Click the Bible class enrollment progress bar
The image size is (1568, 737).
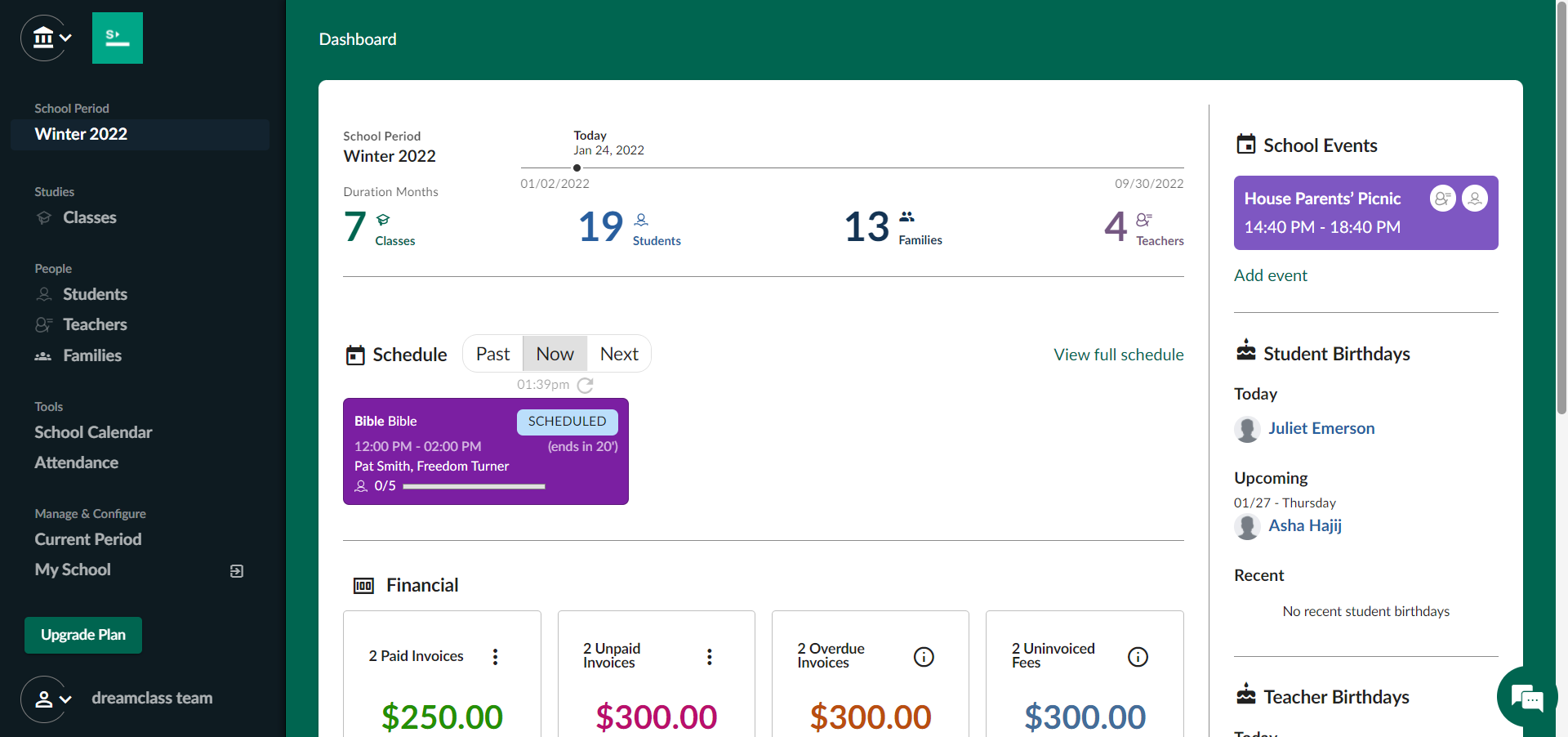[x=474, y=486]
